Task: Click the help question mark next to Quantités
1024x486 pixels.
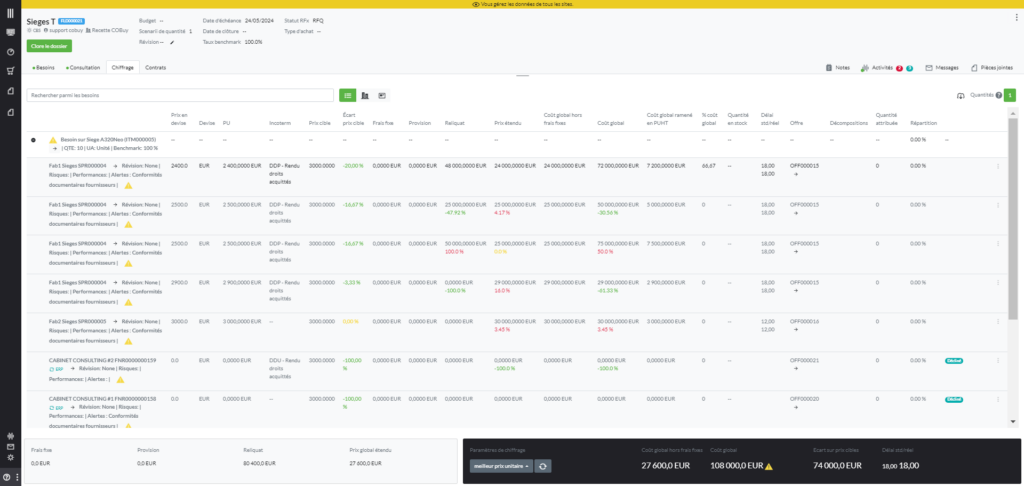Action: (999, 95)
